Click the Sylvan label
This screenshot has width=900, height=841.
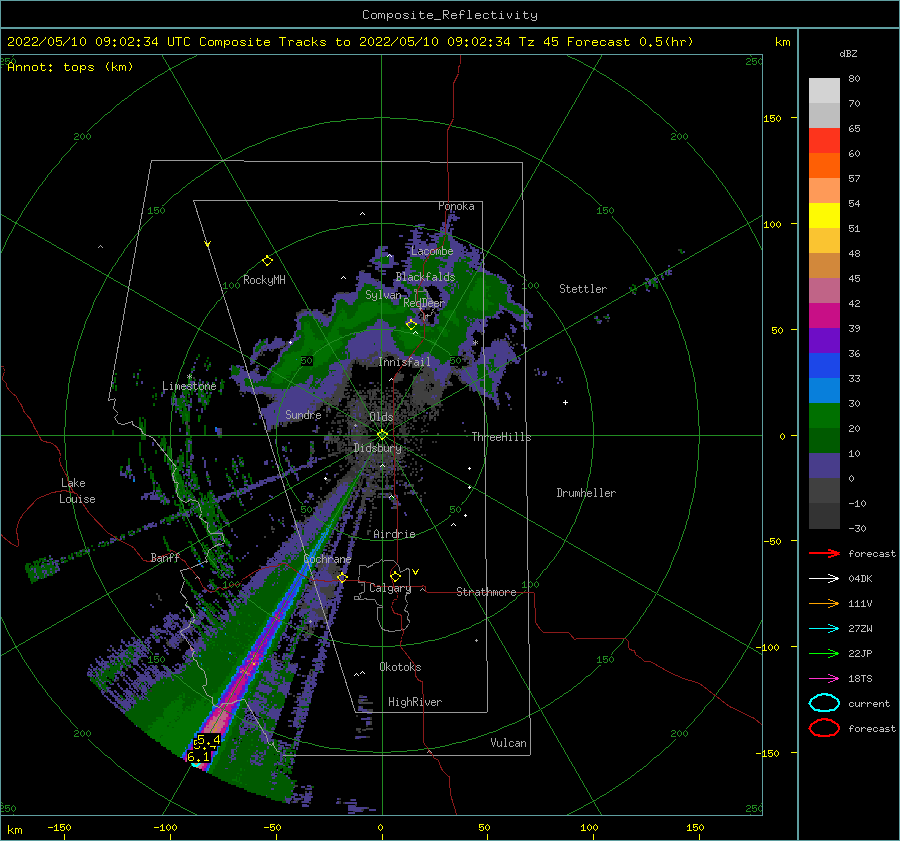pyautogui.click(x=383, y=295)
